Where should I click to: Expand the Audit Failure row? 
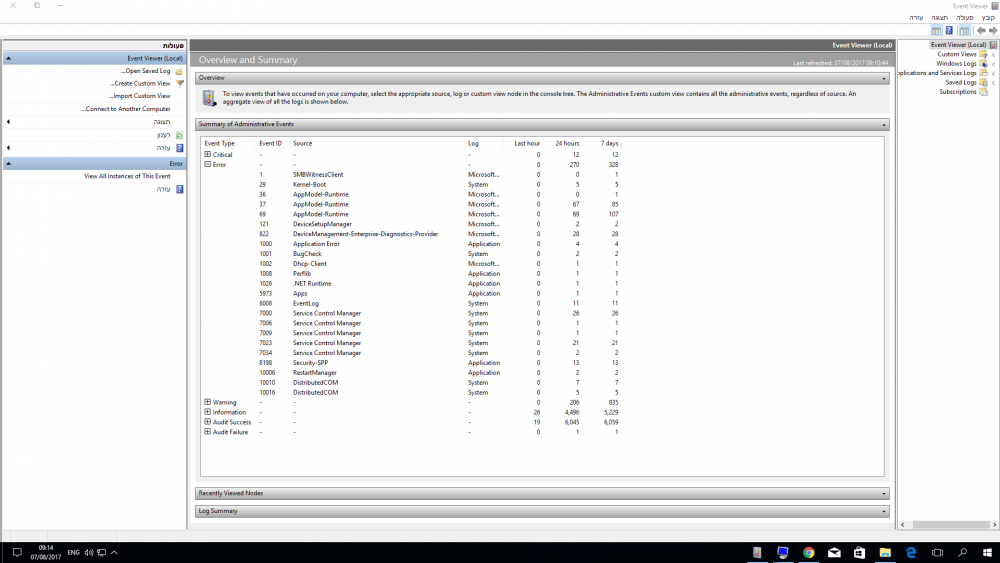[207, 432]
